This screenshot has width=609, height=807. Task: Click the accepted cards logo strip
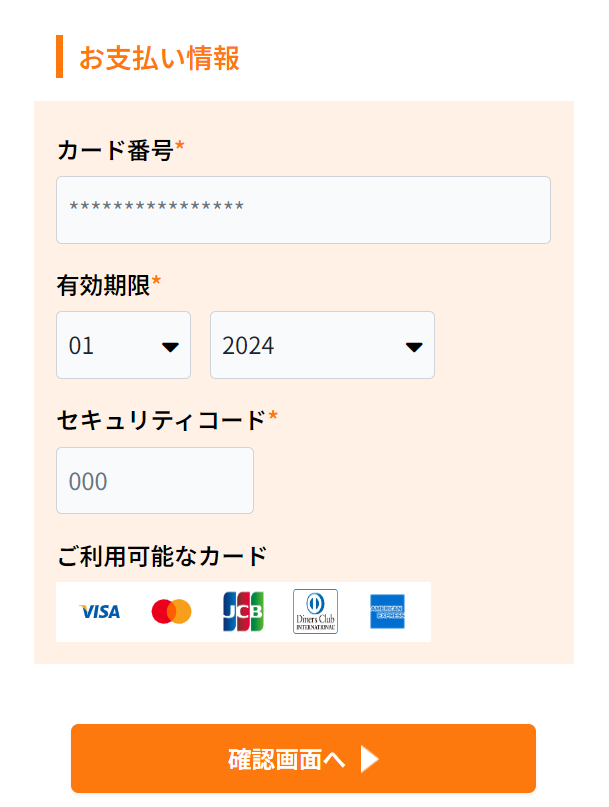[x=243, y=612]
